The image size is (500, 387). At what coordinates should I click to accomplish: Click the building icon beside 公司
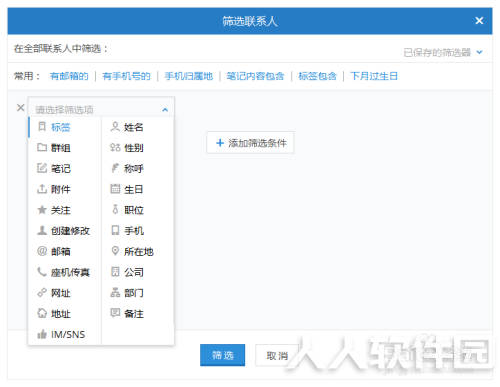[115, 272]
